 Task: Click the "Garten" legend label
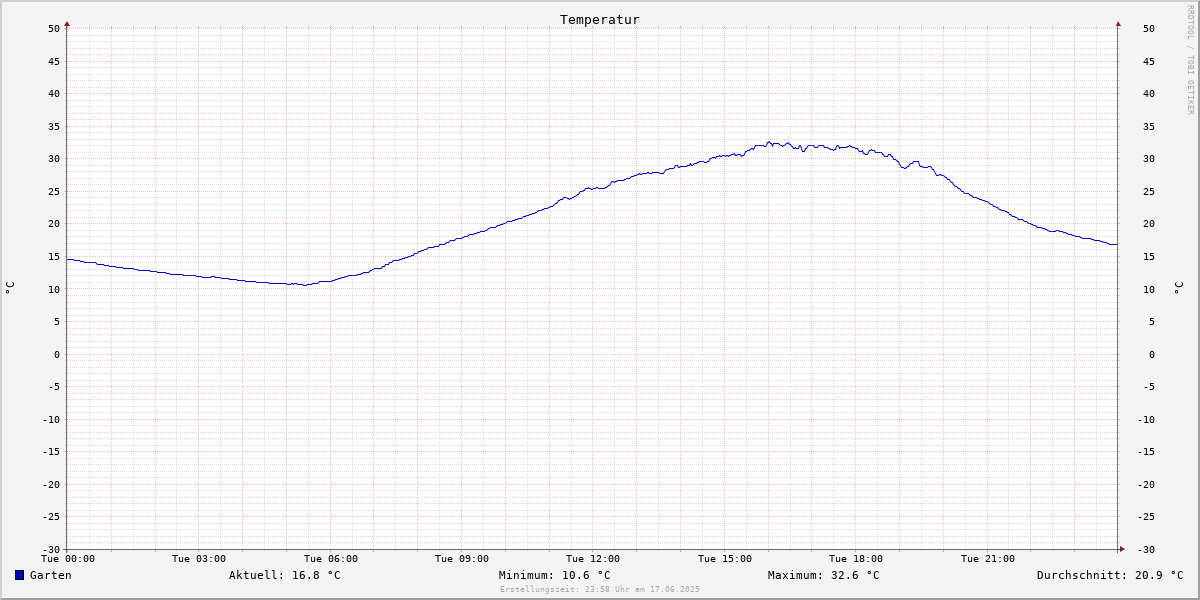click(51, 575)
